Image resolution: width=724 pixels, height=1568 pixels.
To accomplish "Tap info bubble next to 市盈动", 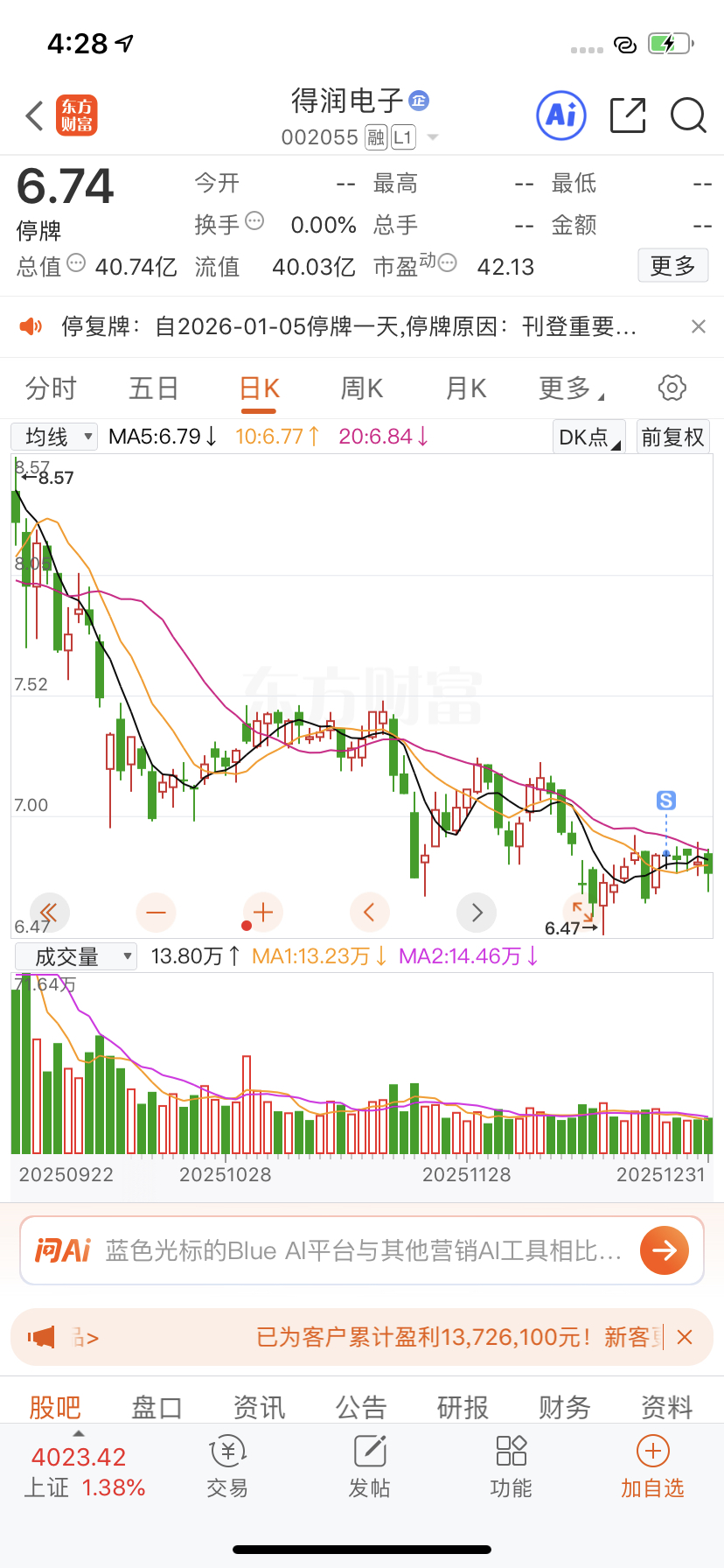I will click(447, 262).
